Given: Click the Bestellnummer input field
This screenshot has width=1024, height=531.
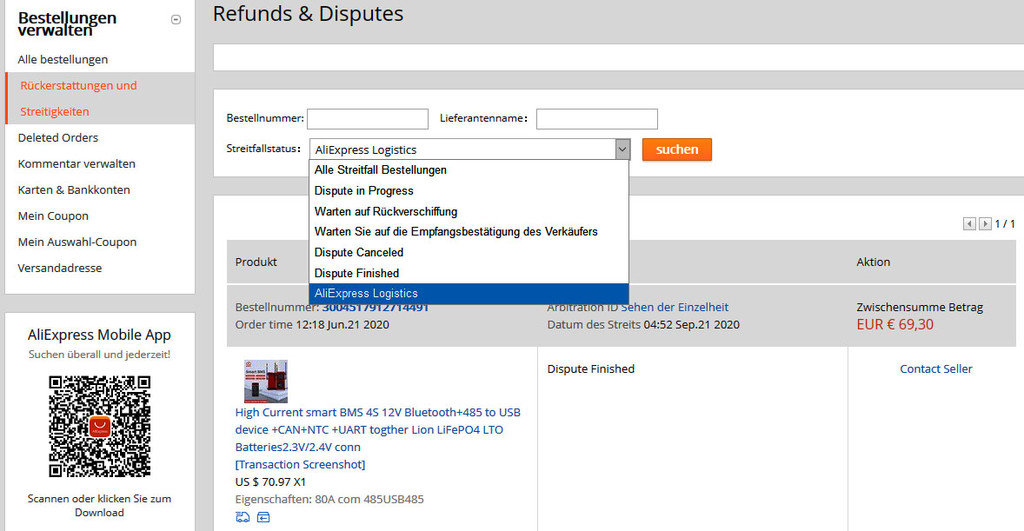Looking at the screenshot, I should (x=368, y=119).
